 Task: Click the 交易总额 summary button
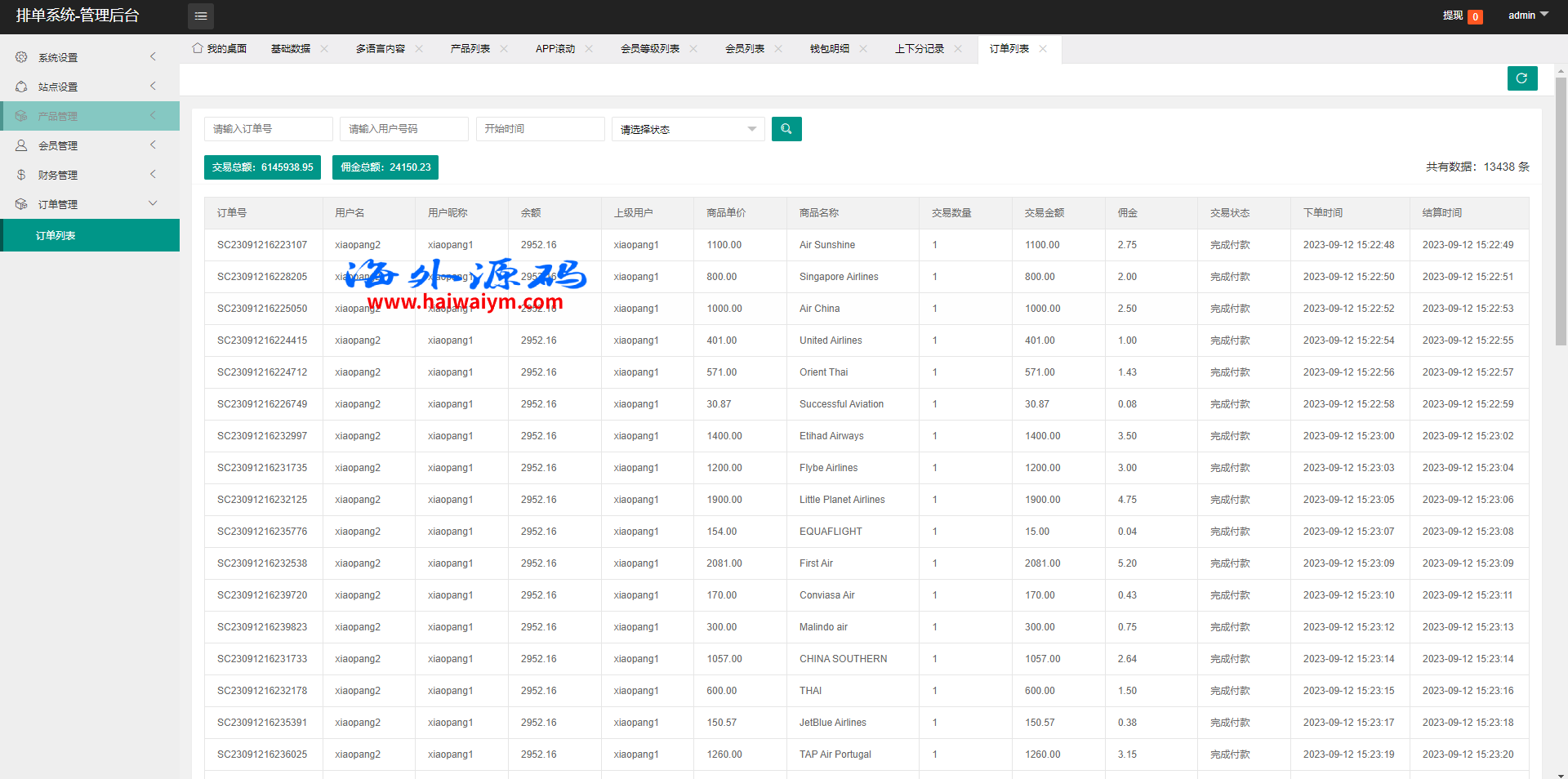262,167
